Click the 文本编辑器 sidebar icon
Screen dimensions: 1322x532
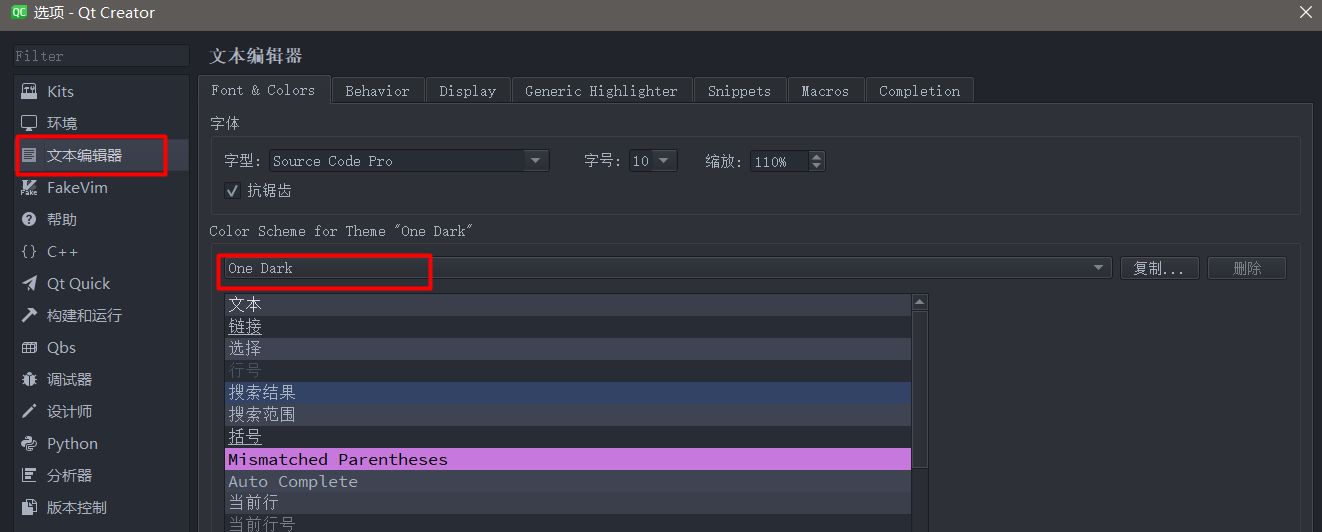(29, 155)
